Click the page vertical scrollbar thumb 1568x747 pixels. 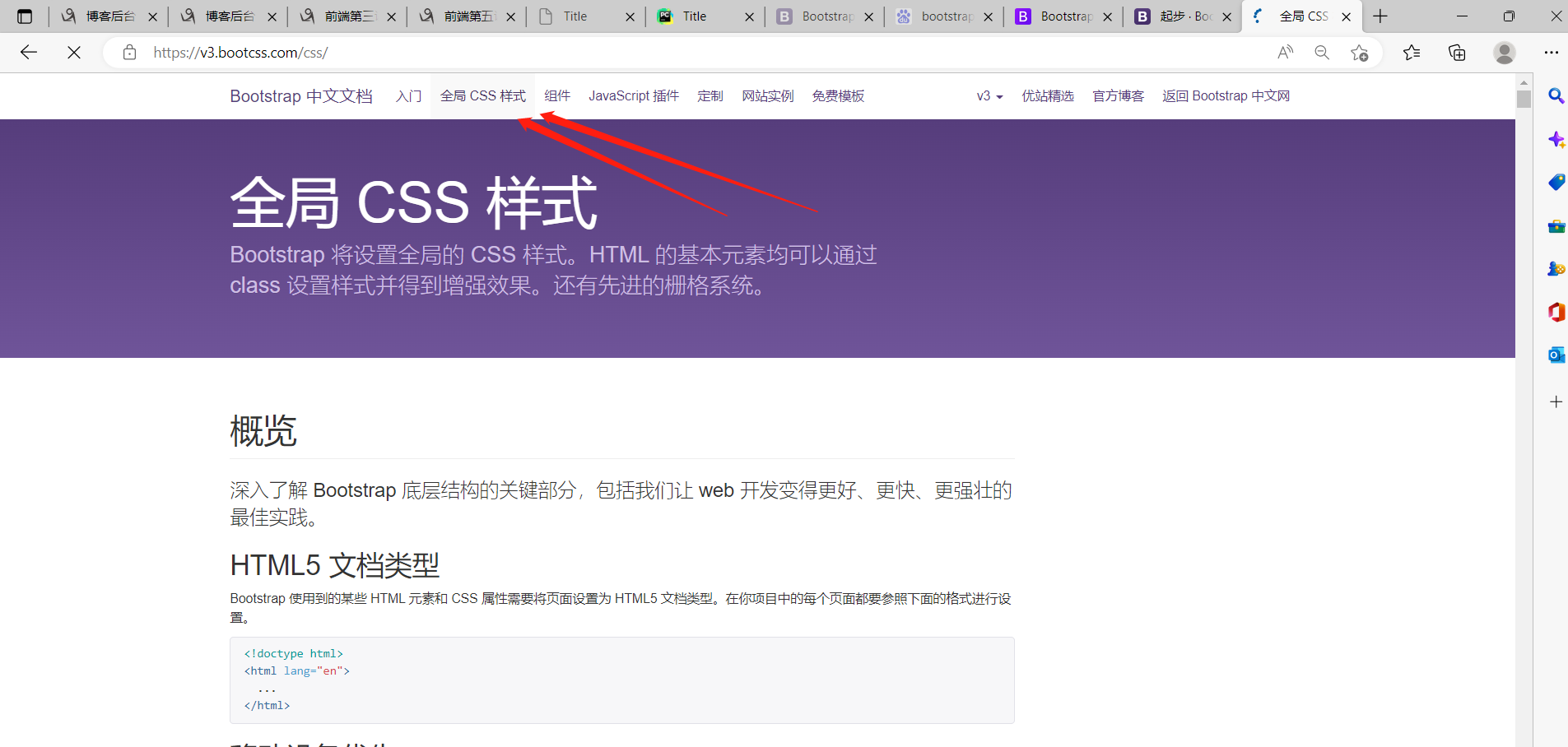click(1524, 99)
